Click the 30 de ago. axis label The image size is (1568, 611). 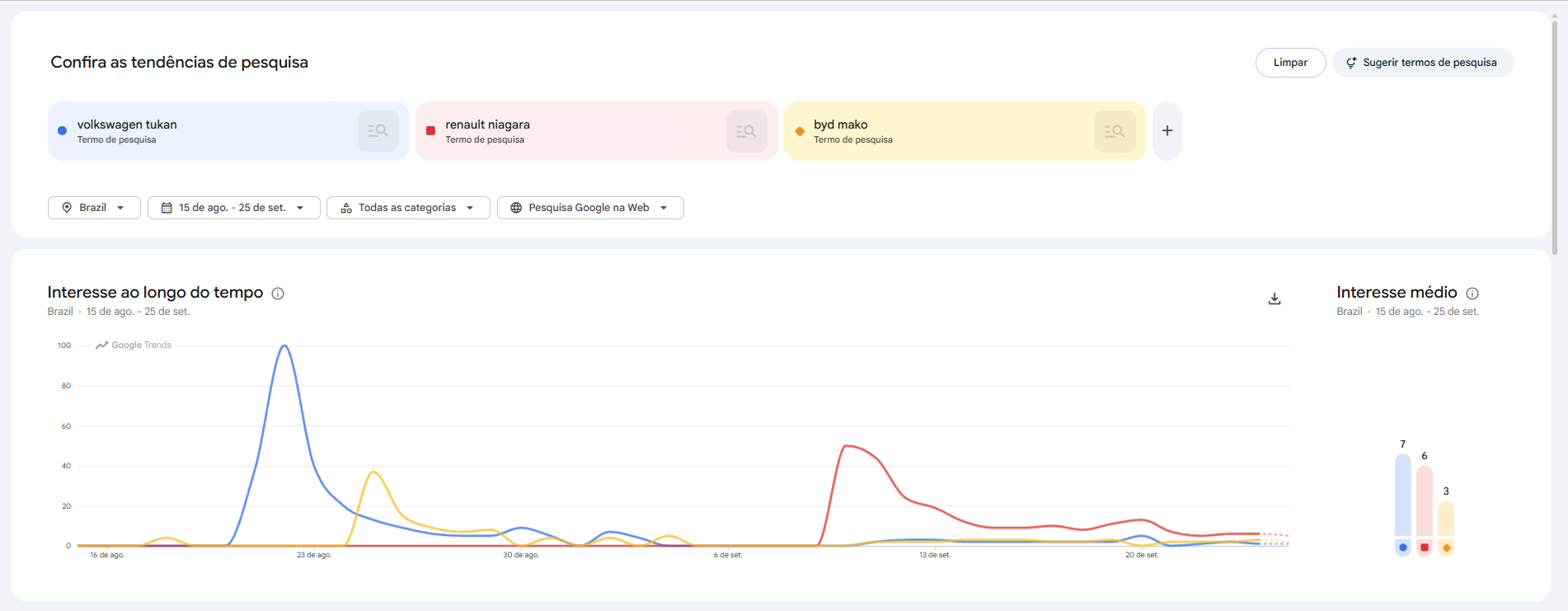[521, 555]
